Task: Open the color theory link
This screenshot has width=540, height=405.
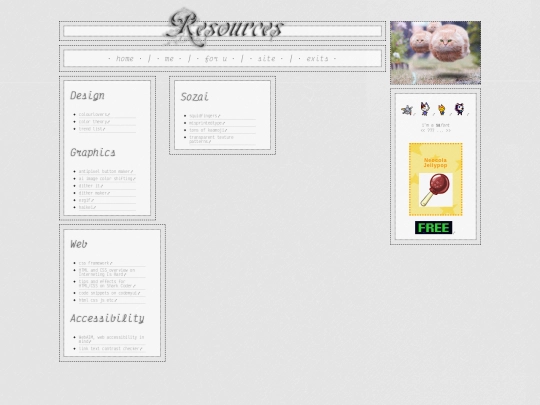Action: tap(94, 122)
